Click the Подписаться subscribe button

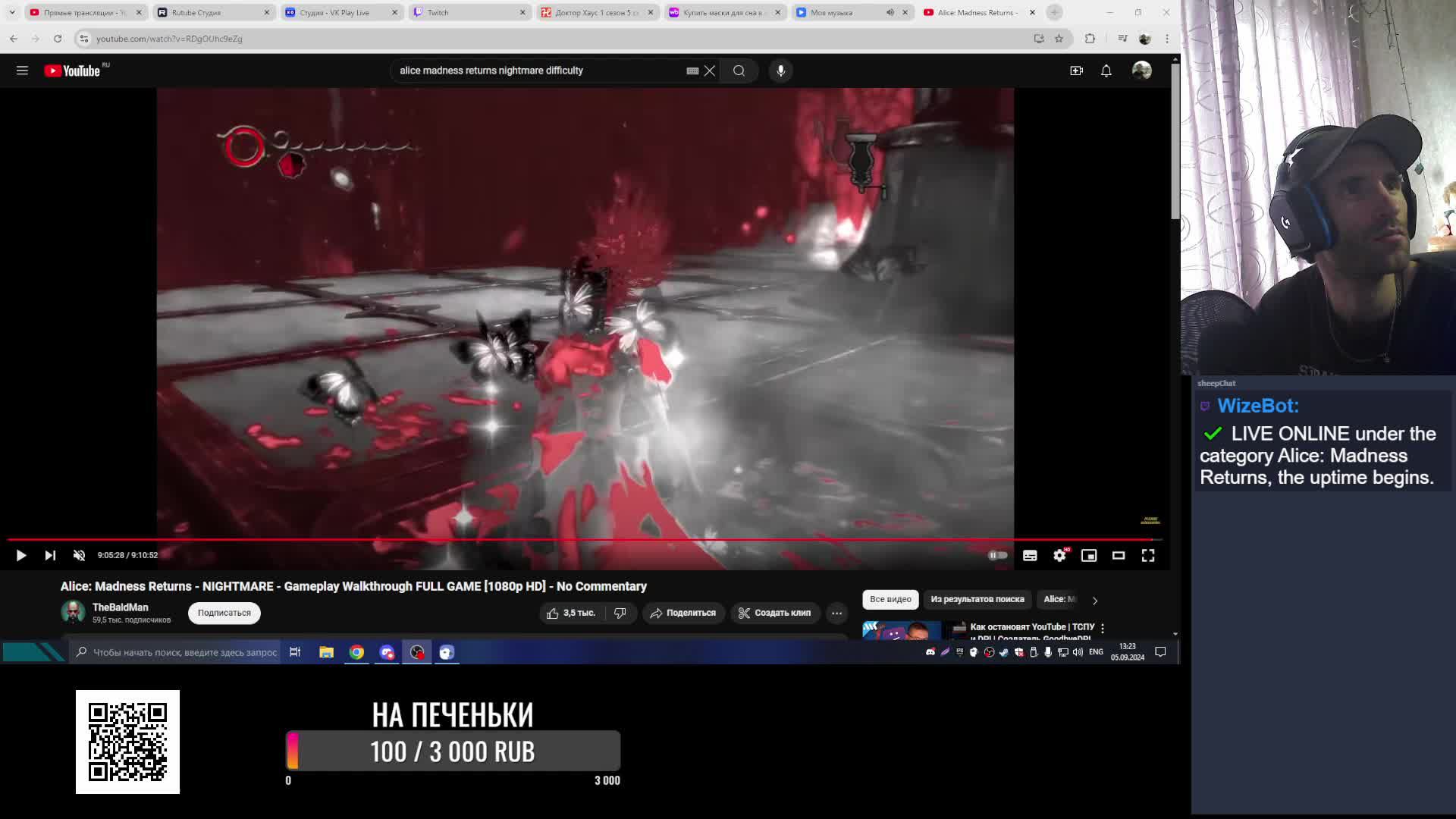click(x=224, y=613)
